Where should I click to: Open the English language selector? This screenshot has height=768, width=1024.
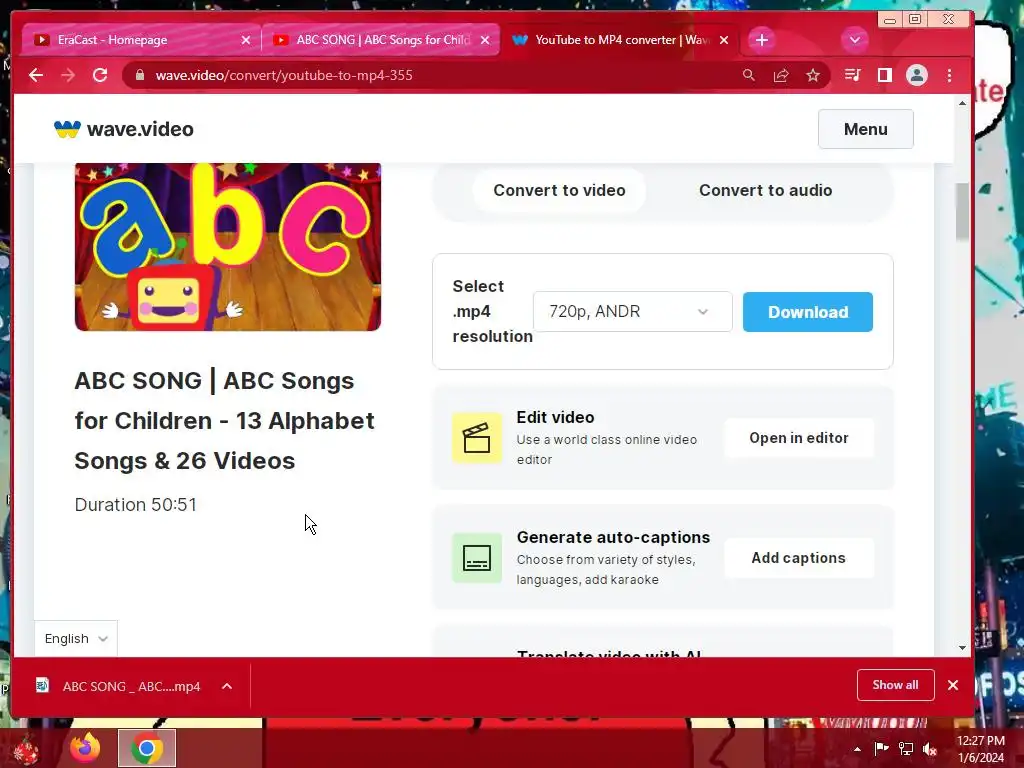pos(76,639)
